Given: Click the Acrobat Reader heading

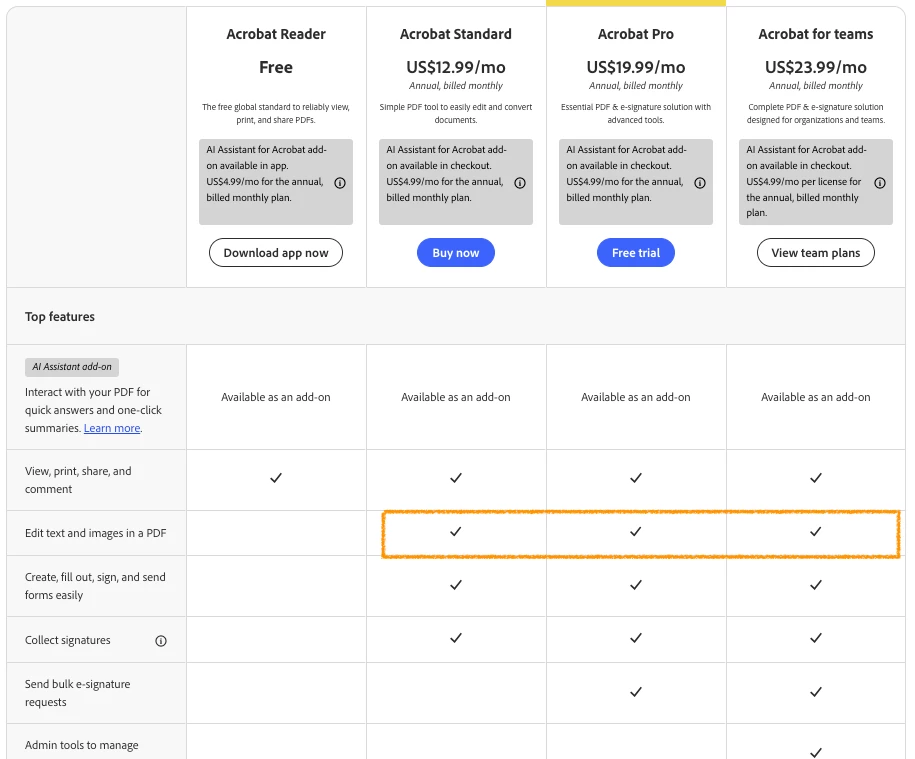Looking at the screenshot, I should 275,34.
